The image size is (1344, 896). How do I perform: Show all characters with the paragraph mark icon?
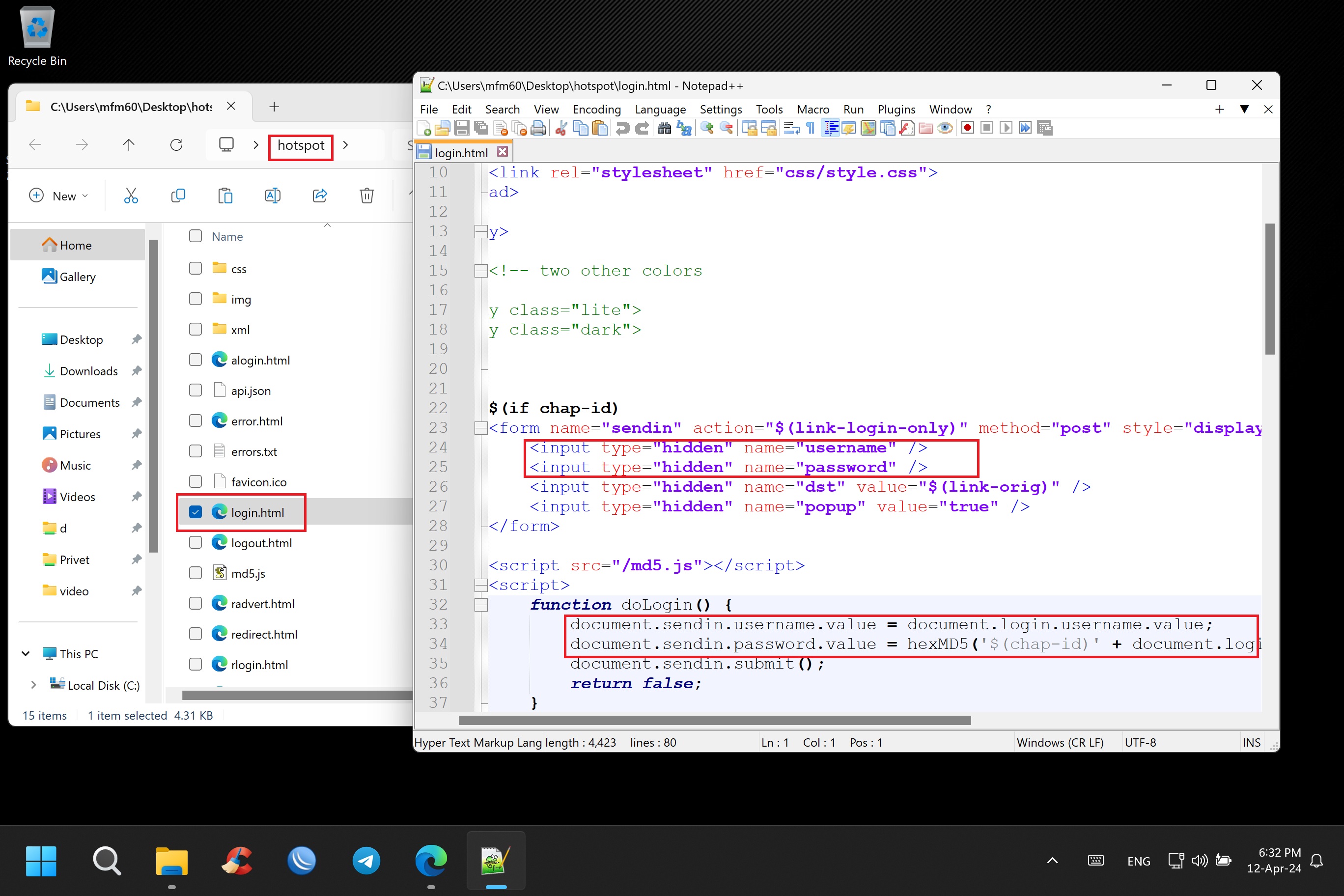coord(811,128)
